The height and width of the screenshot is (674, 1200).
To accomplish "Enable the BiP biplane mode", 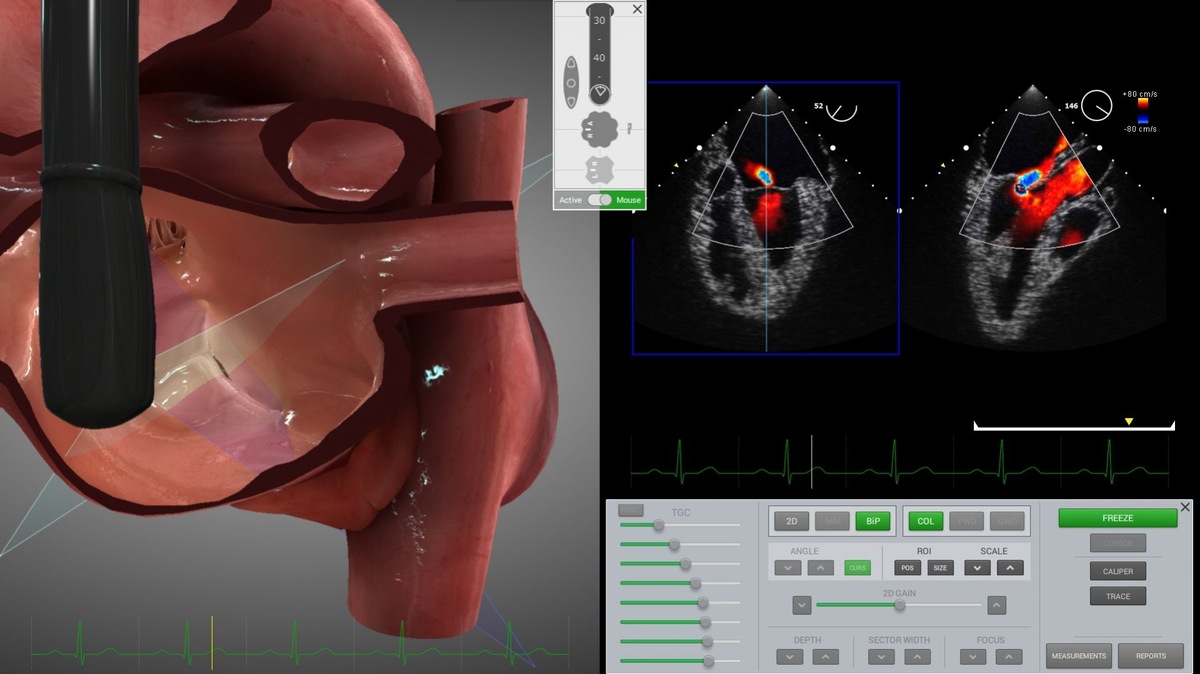I will coord(872,521).
